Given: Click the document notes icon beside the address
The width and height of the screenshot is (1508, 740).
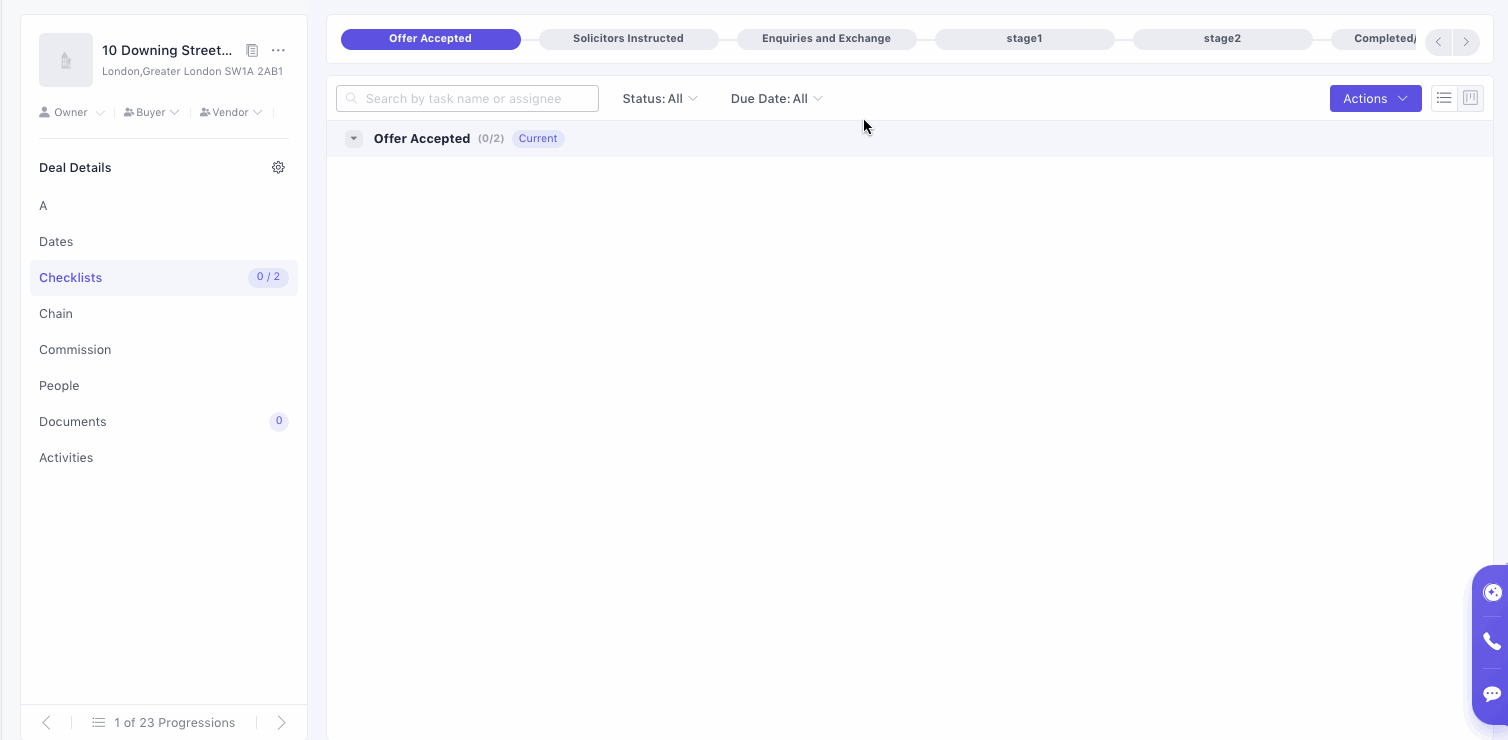Looking at the screenshot, I should 252,51.
